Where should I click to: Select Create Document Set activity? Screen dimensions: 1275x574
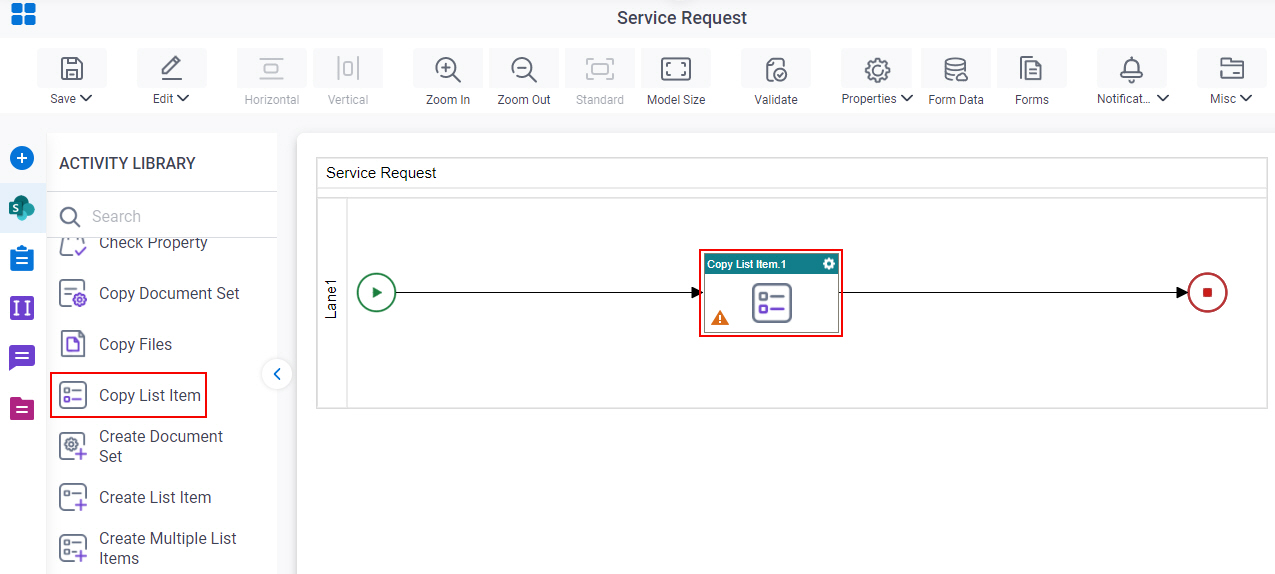(x=142, y=446)
